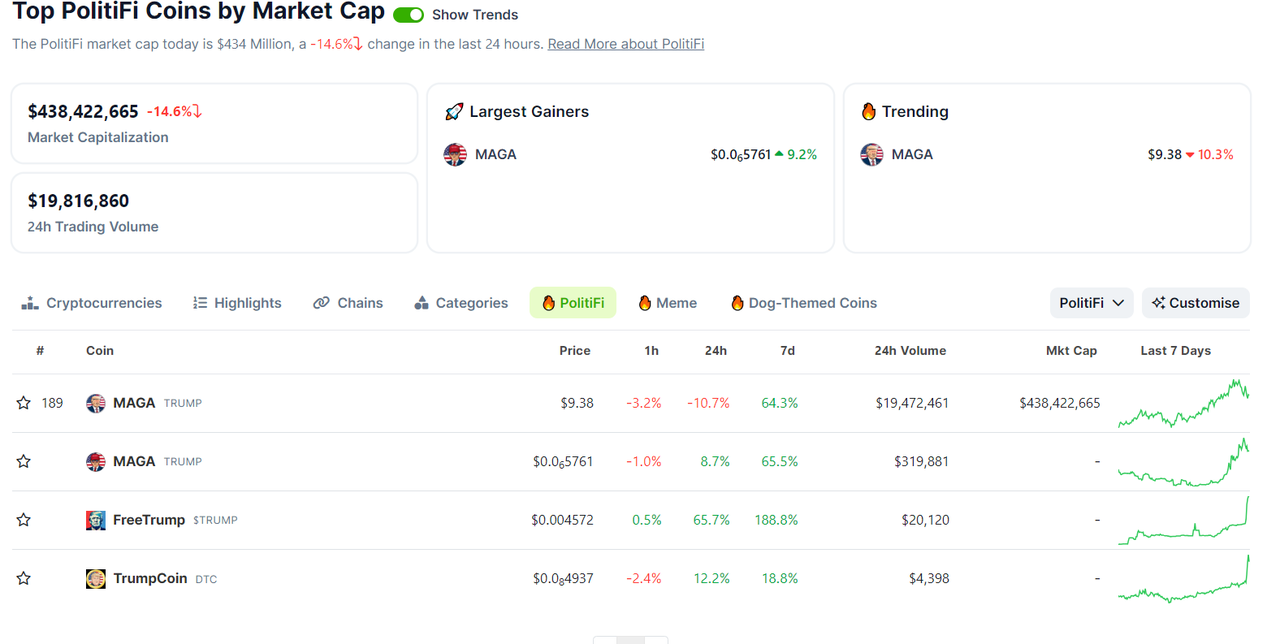Open the PolitiFi dropdown filter
The height and width of the screenshot is (644, 1280).
[1091, 303]
